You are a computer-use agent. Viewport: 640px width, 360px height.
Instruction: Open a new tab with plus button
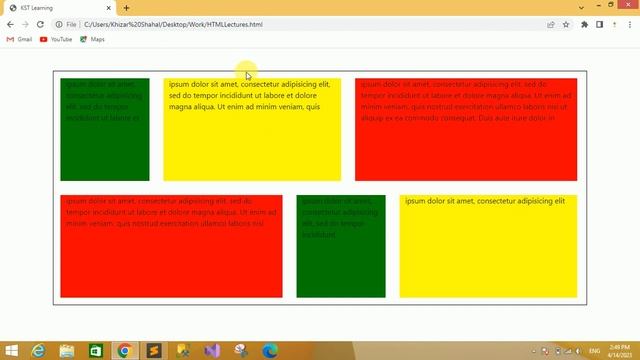127,8
